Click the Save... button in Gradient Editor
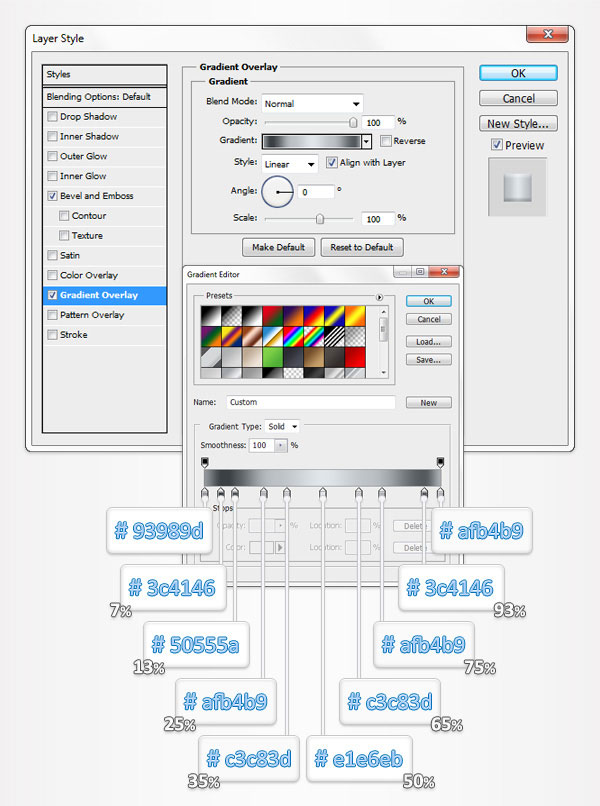600x806 pixels. pos(429,360)
